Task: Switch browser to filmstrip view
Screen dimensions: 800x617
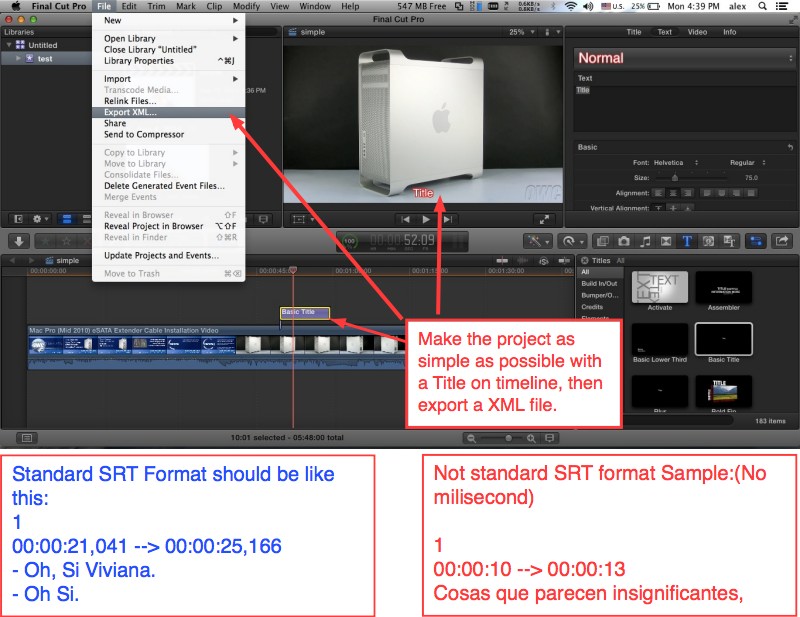Action: point(67,219)
